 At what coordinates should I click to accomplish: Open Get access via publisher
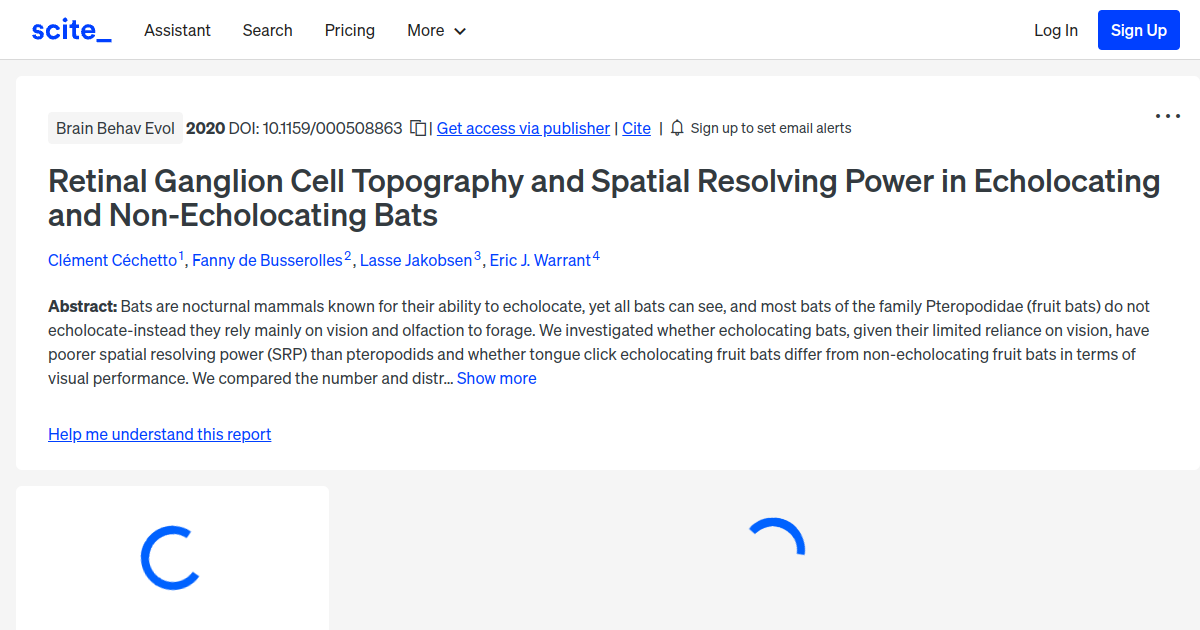[523, 128]
